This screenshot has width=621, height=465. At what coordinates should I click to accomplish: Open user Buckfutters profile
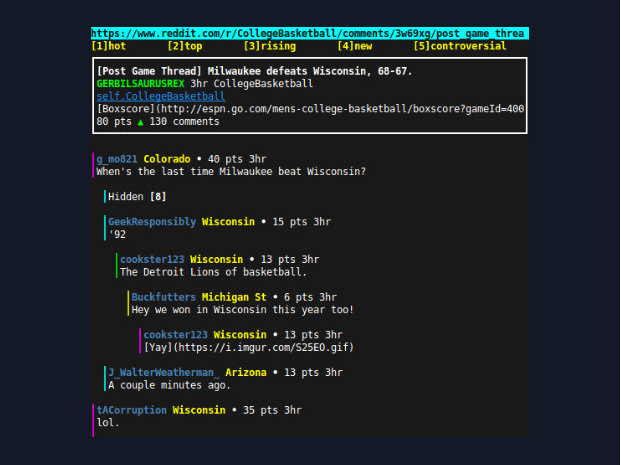pos(164,297)
